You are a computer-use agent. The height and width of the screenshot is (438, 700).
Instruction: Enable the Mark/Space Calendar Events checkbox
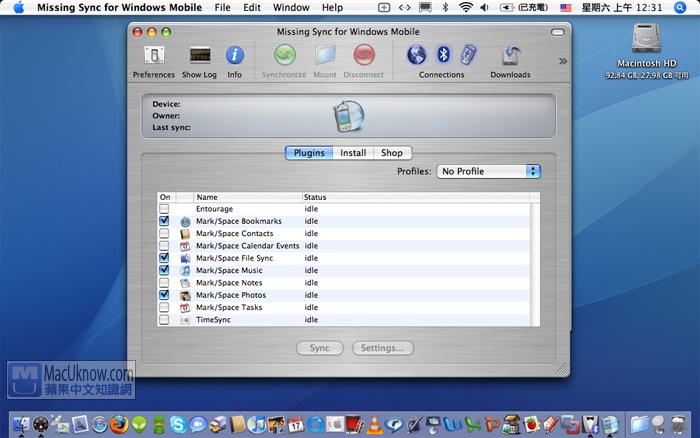[x=164, y=246]
